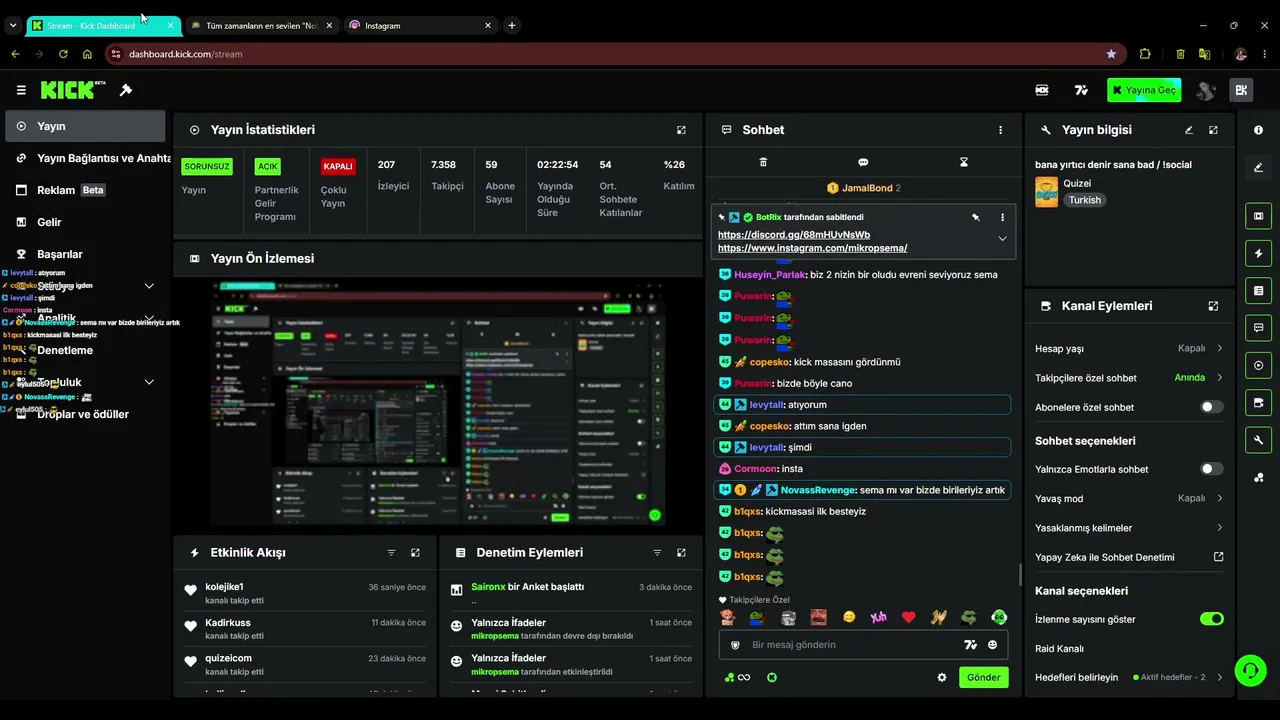Viewport: 1280px width, 720px height.
Task: Open Reklam Beta menu item
Action: point(85,190)
